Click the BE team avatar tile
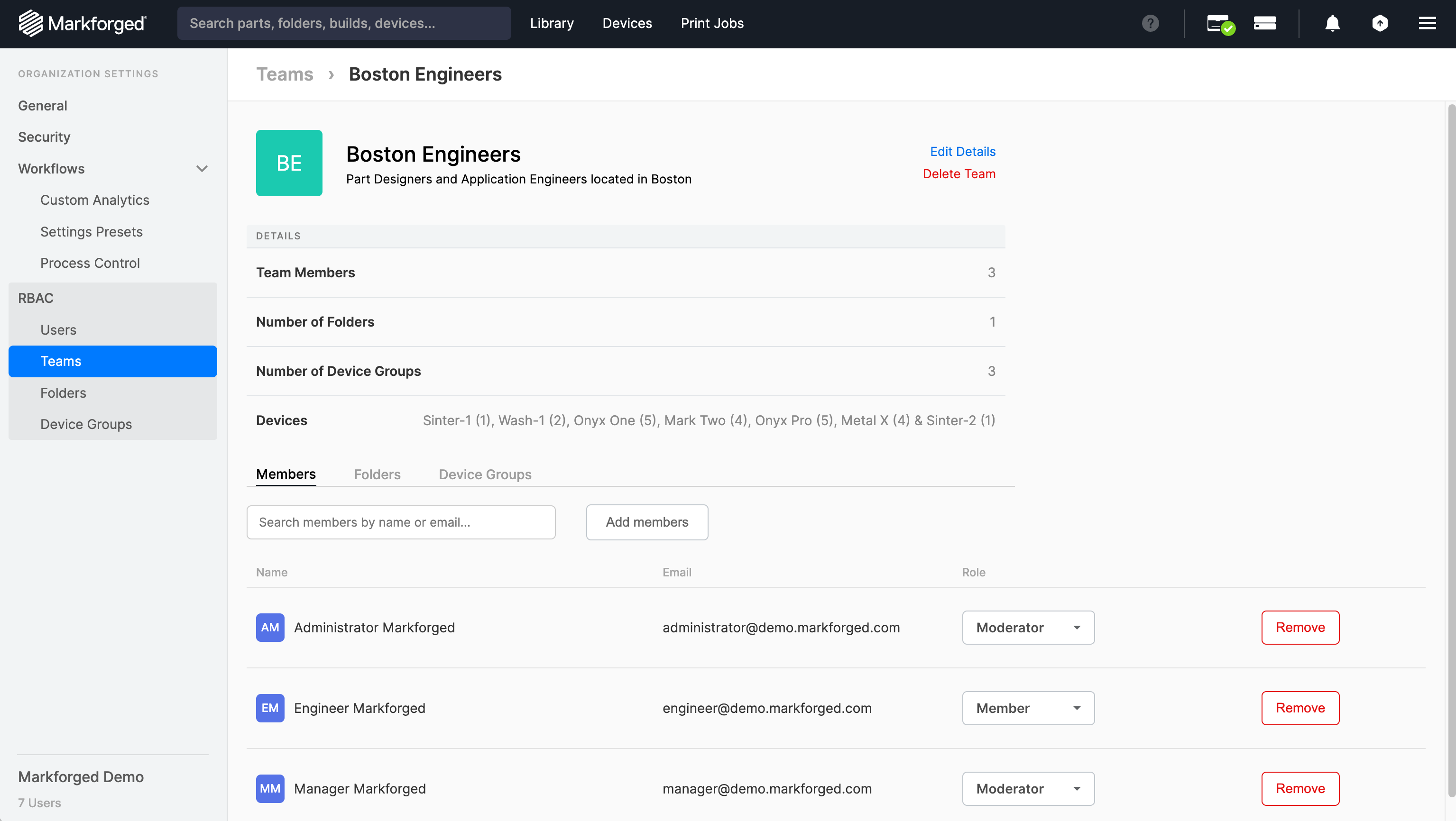Image resolution: width=1456 pixels, height=821 pixels. pyautogui.click(x=289, y=163)
